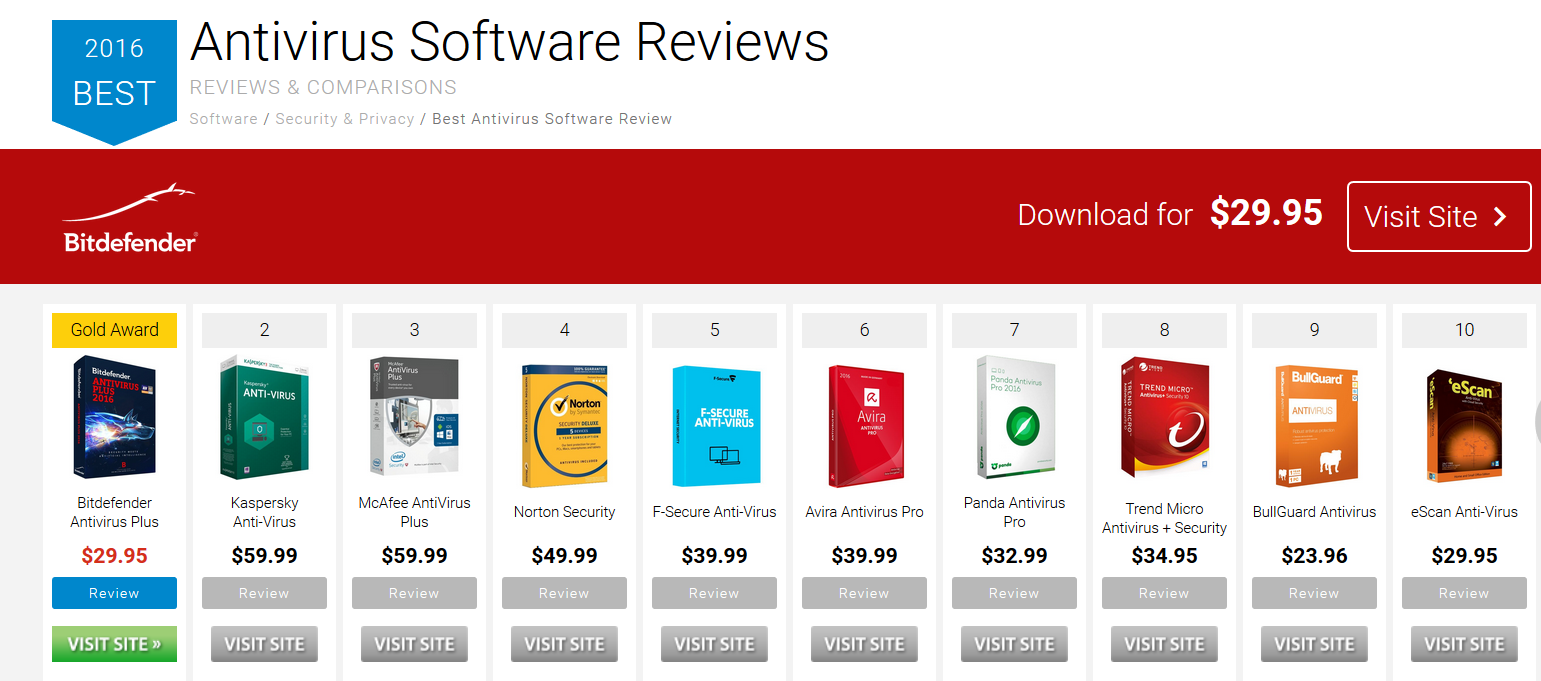
Task: Click the $34.95 Trend Micro price
Action: pyautogui.click(x=1164, y=556)
